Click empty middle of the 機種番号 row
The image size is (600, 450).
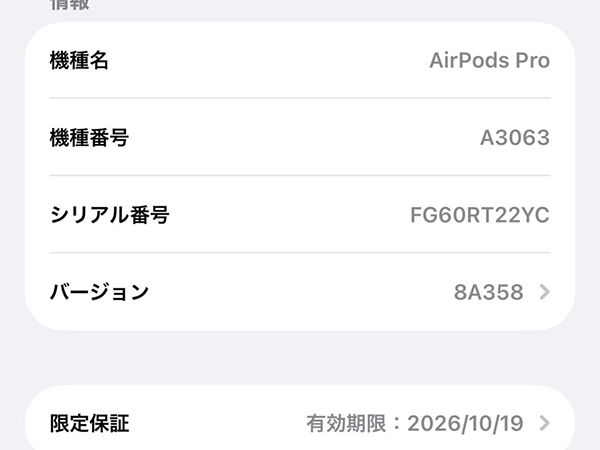pyautogui.click(x=300, y=138)
